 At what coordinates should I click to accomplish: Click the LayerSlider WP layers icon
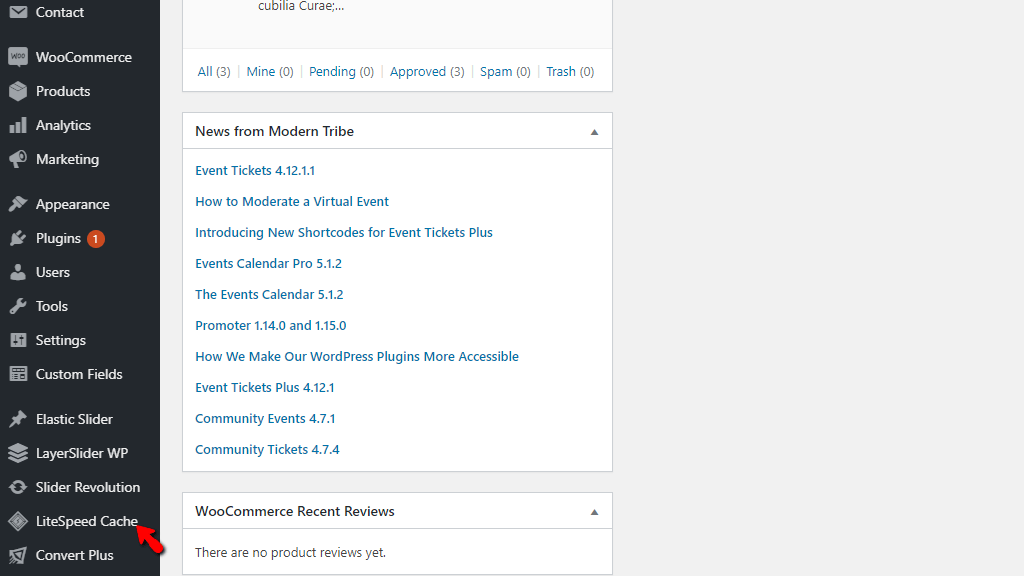(18, 453)
